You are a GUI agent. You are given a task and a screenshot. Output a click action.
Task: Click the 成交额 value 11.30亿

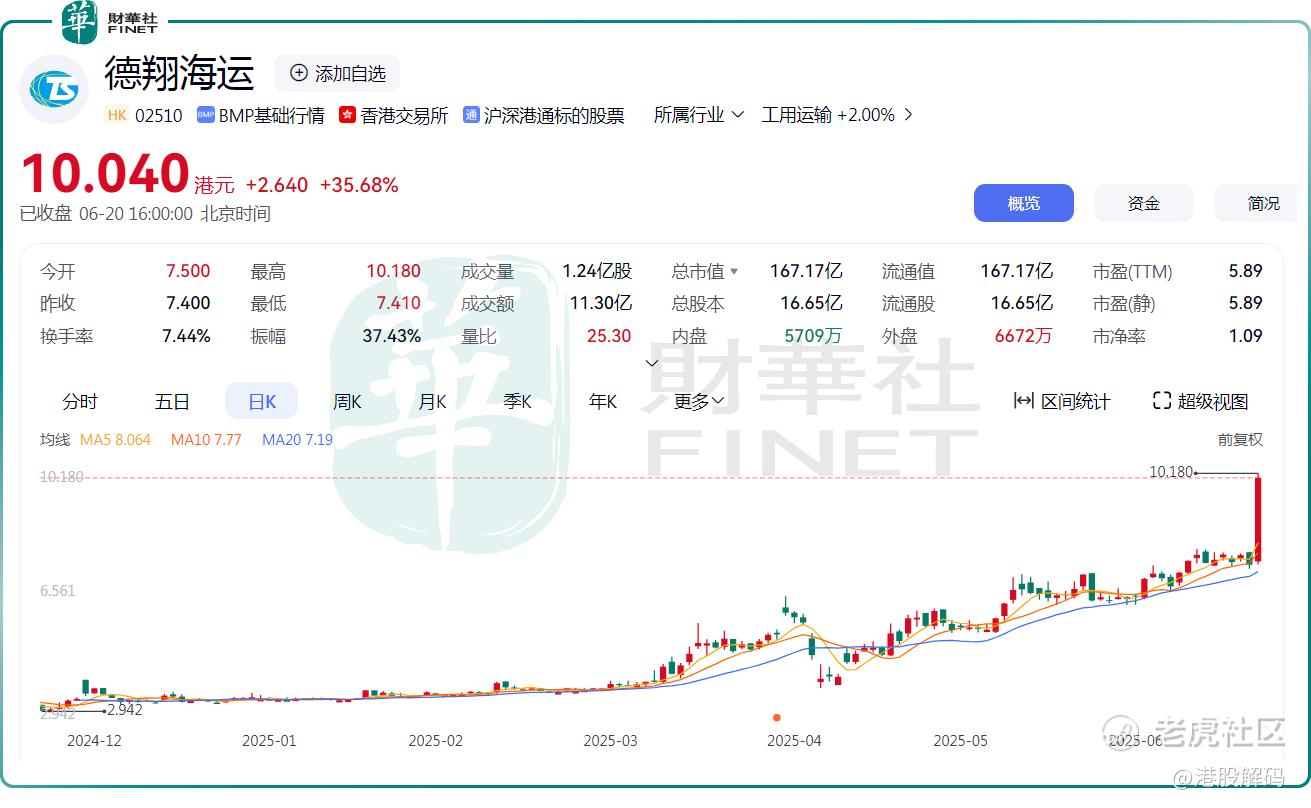click(x=601, y=303)
